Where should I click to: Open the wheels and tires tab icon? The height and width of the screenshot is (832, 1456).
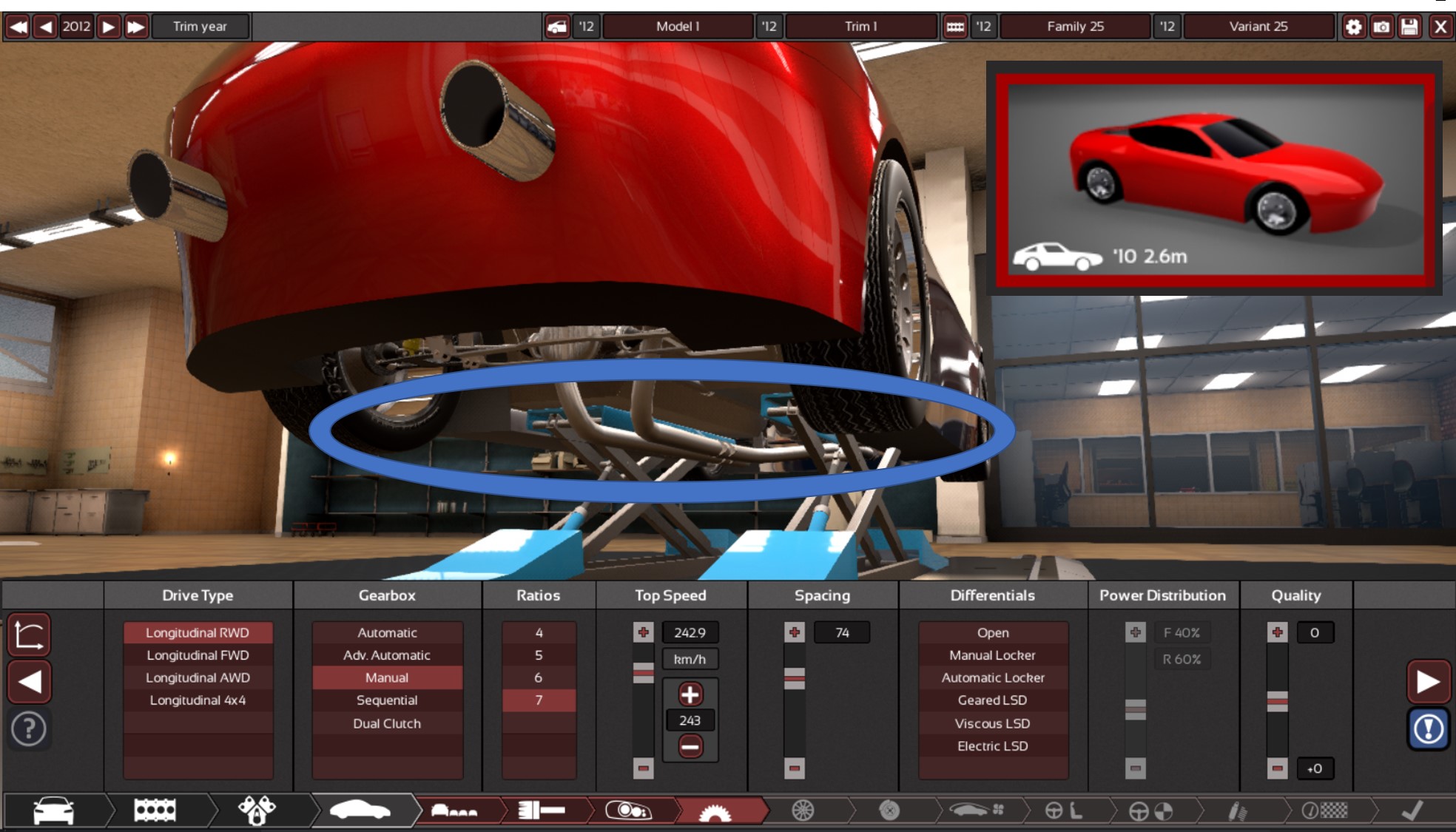pyautogui.click(x=803, y=811)
